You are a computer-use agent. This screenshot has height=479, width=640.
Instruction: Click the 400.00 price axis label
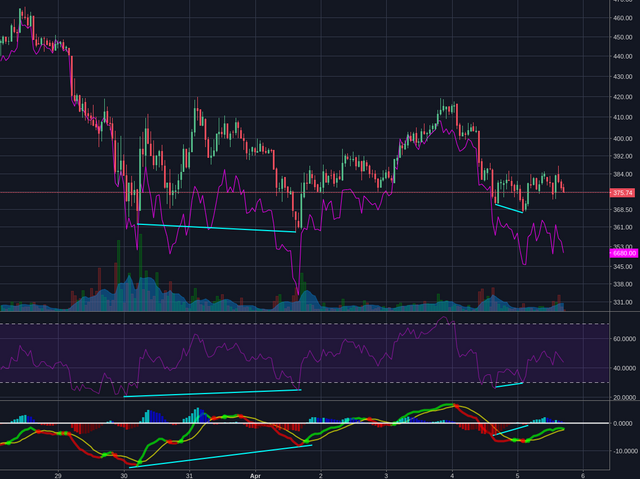click(623, 139)
